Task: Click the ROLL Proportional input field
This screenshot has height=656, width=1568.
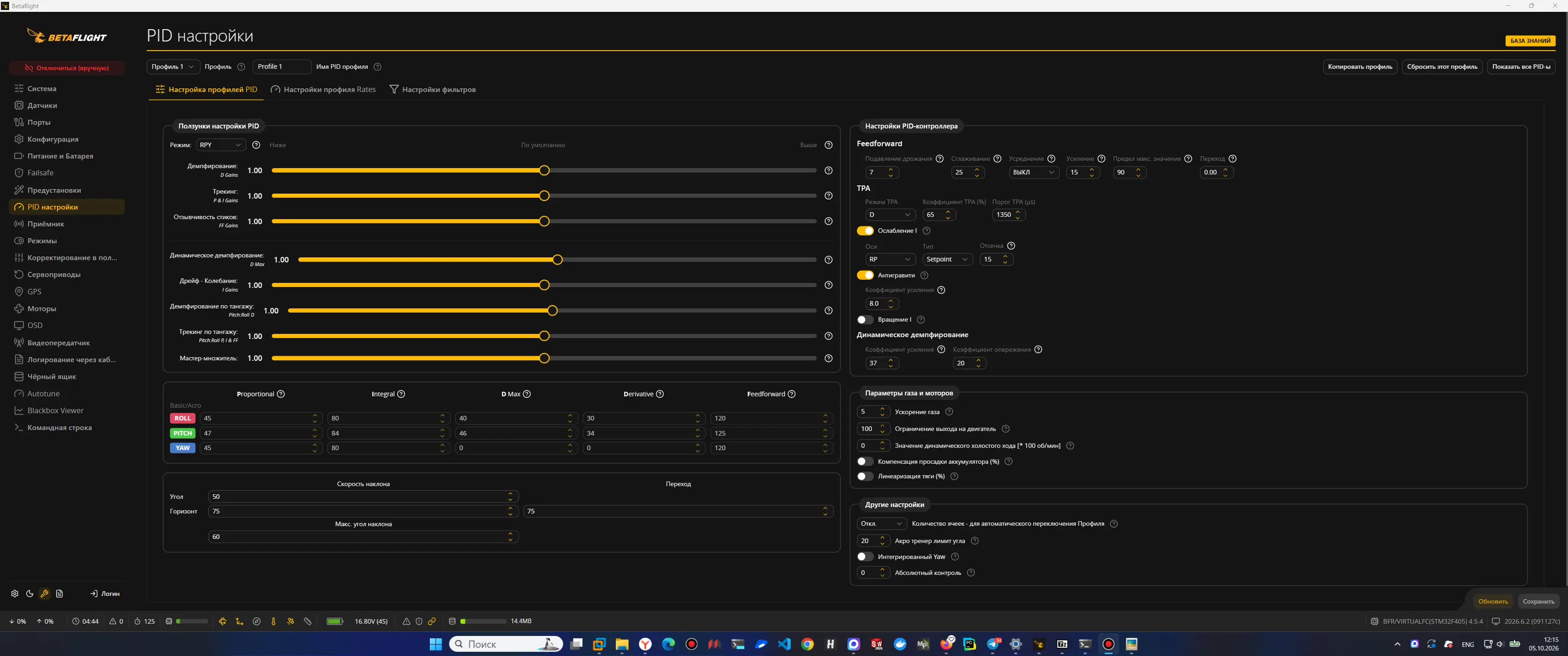Action: point(260,418)
